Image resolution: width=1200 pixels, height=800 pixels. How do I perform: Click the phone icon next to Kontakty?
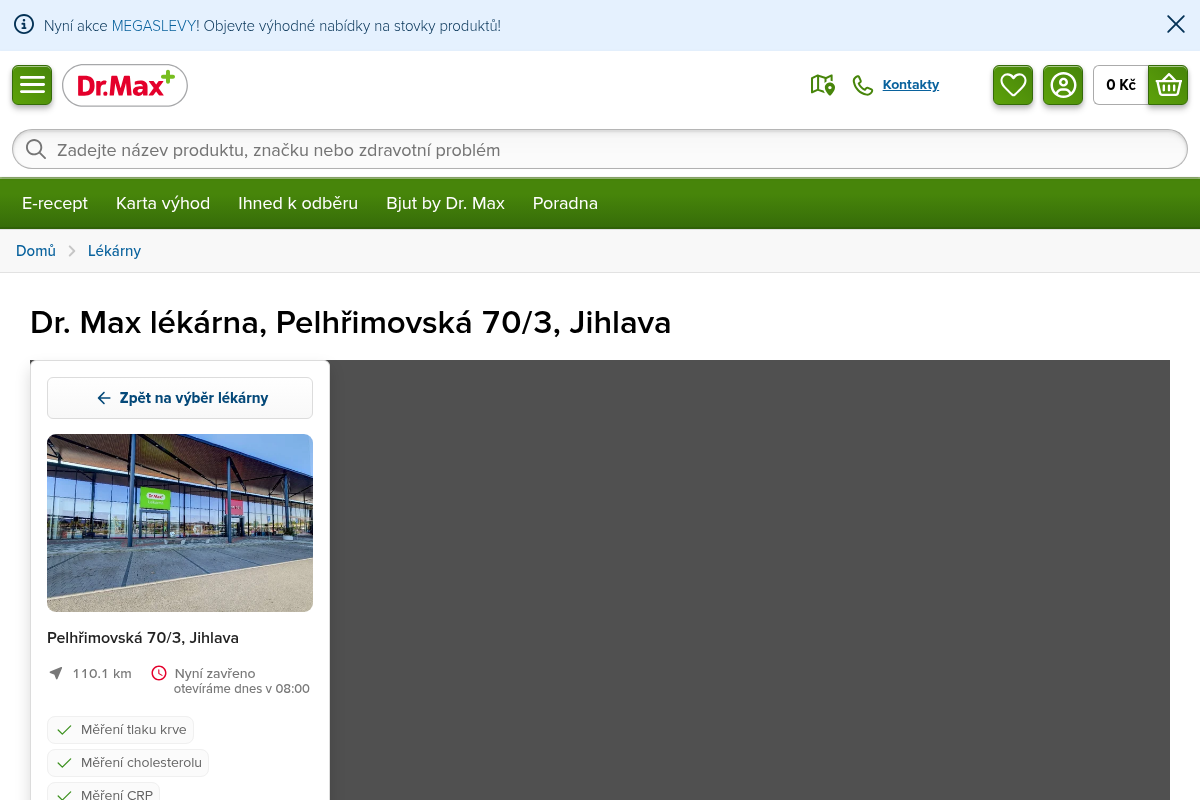pyautogui.click(x=863, y=85)
